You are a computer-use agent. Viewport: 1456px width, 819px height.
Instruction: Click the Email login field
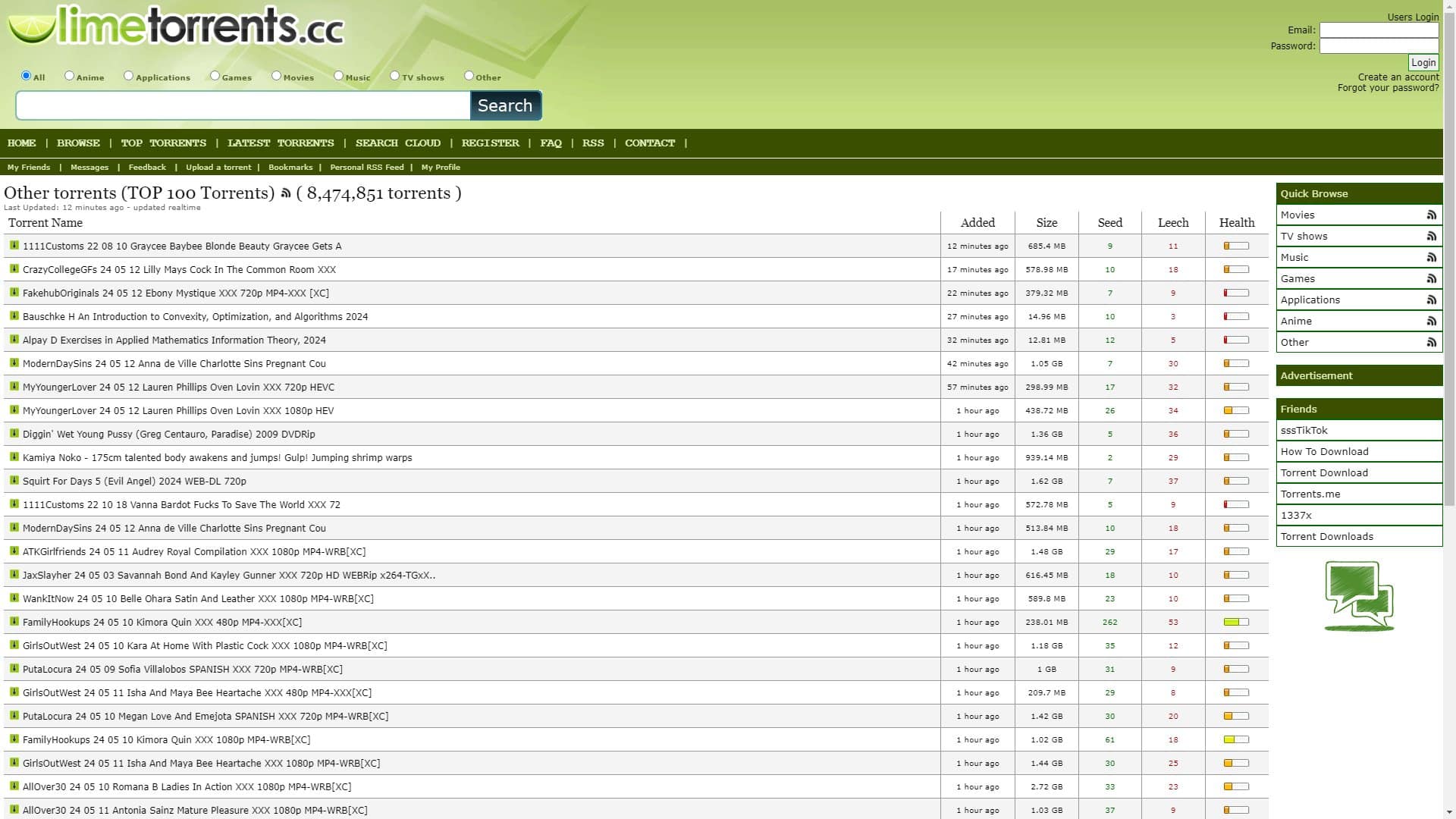[x=1379, y=30]
